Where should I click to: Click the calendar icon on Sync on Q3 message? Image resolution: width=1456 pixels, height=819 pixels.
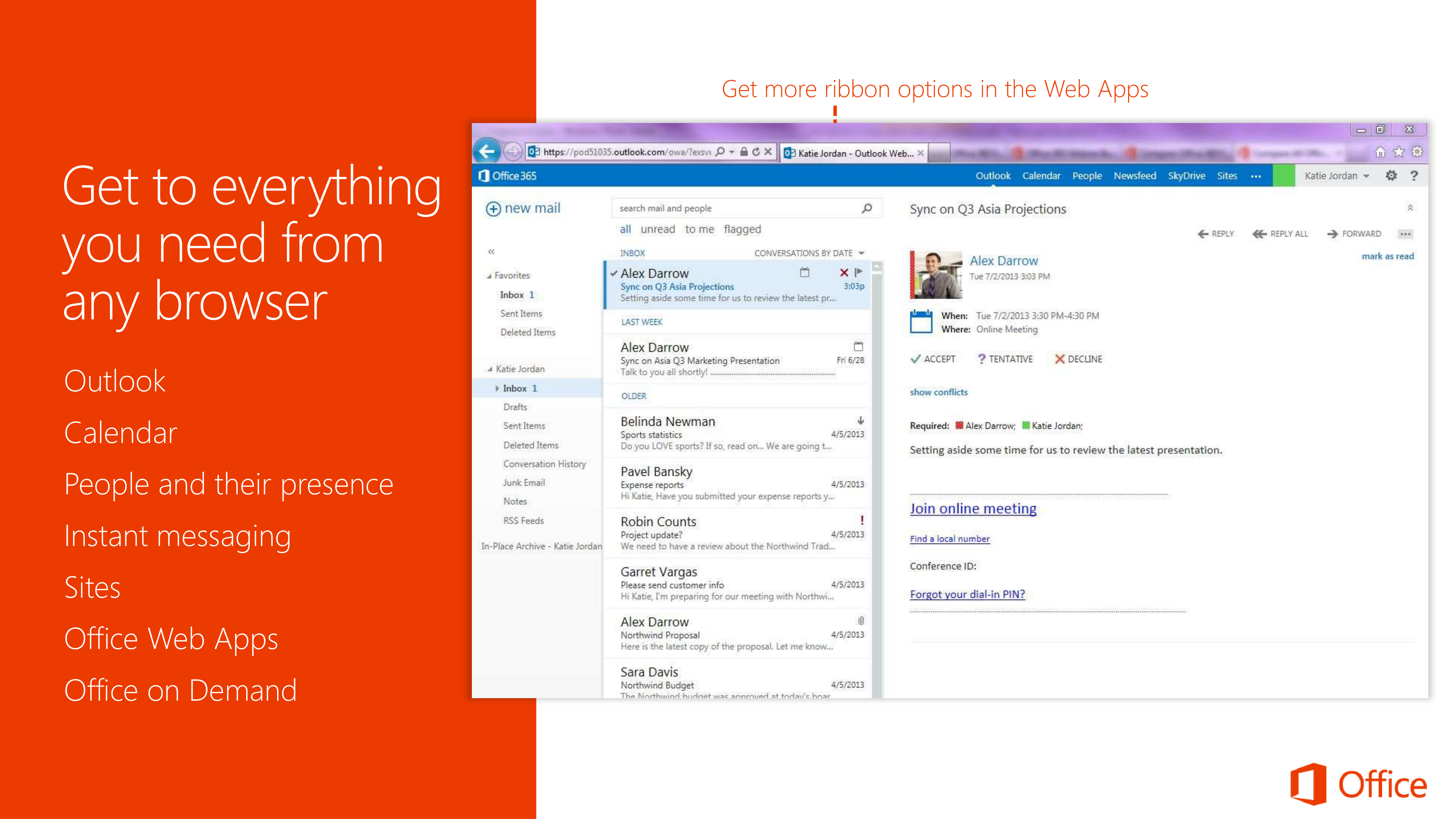pyautogui.click(x=804, y=272)
